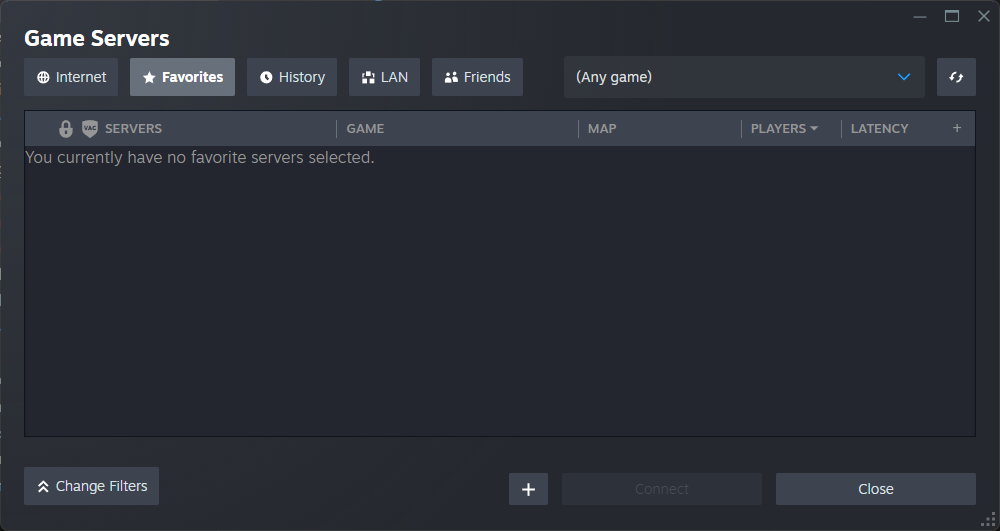
Task: Click the resize grip in window corner
Action: (x=989, y=520)
